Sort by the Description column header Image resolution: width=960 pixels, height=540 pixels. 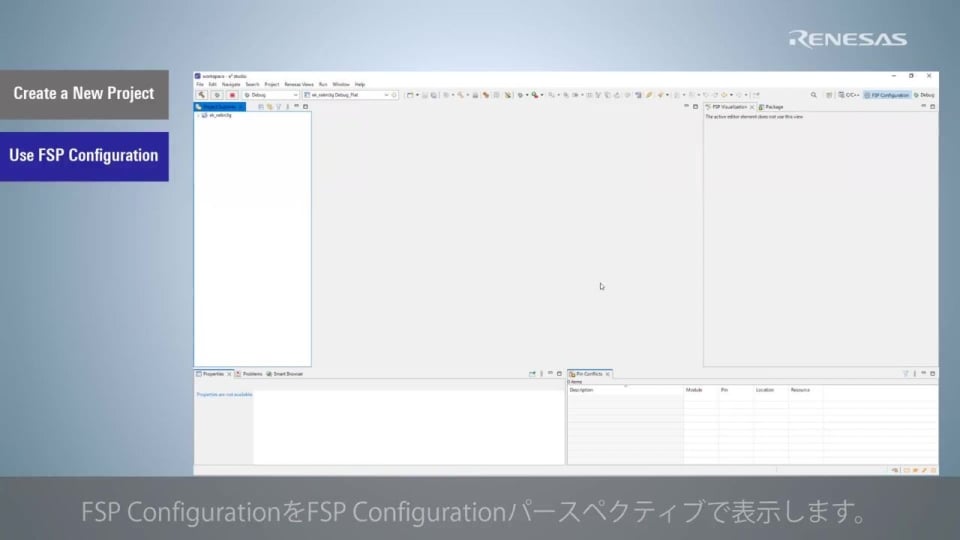pyautogui.click(x=625, y=390)
